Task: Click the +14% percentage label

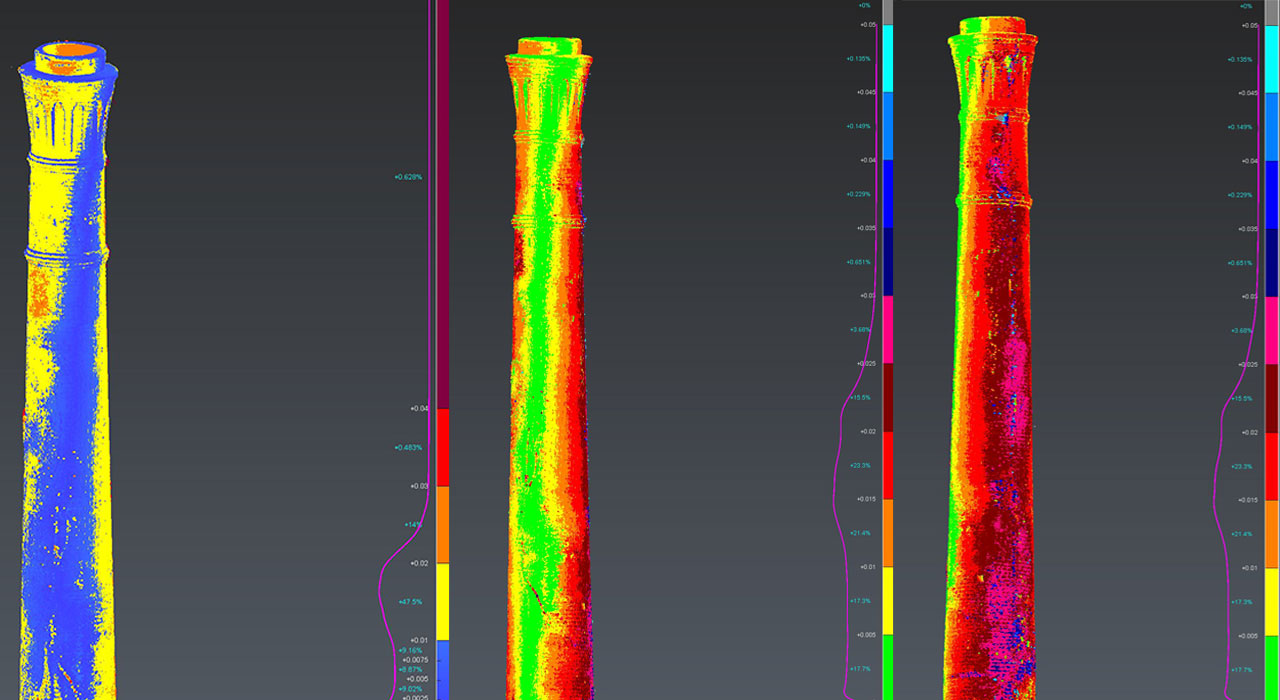Action: (413, 525)
